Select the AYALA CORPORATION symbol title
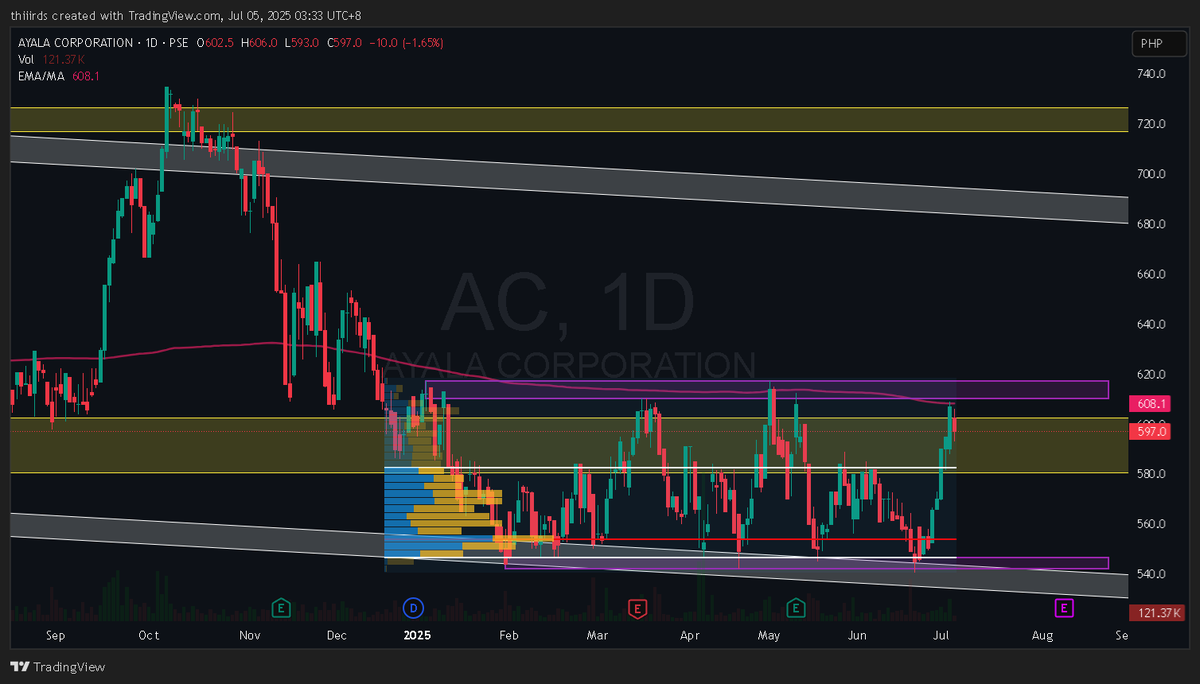1200x684 pixels. click(75, 43)
